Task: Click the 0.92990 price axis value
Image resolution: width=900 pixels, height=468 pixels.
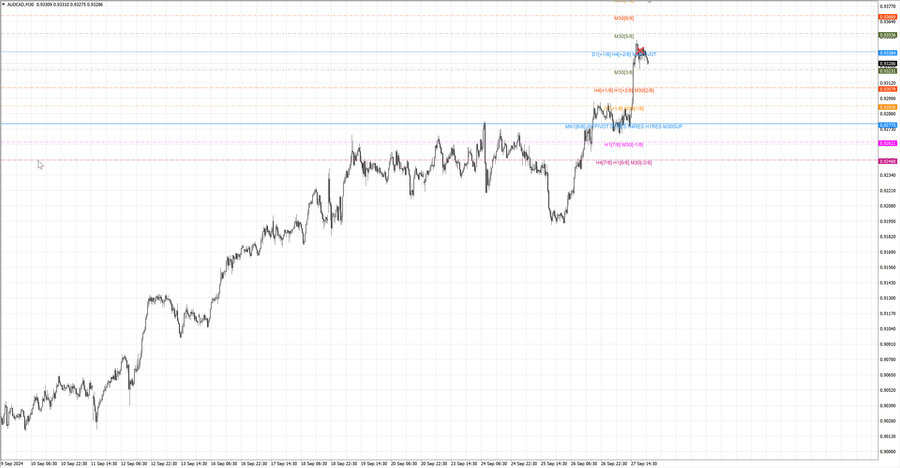Action: 888,98
